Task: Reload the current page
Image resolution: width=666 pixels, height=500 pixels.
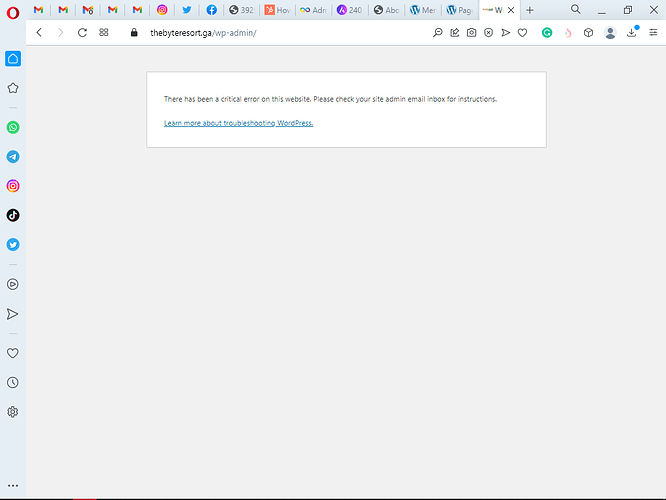Action: [x=82, y=32]
